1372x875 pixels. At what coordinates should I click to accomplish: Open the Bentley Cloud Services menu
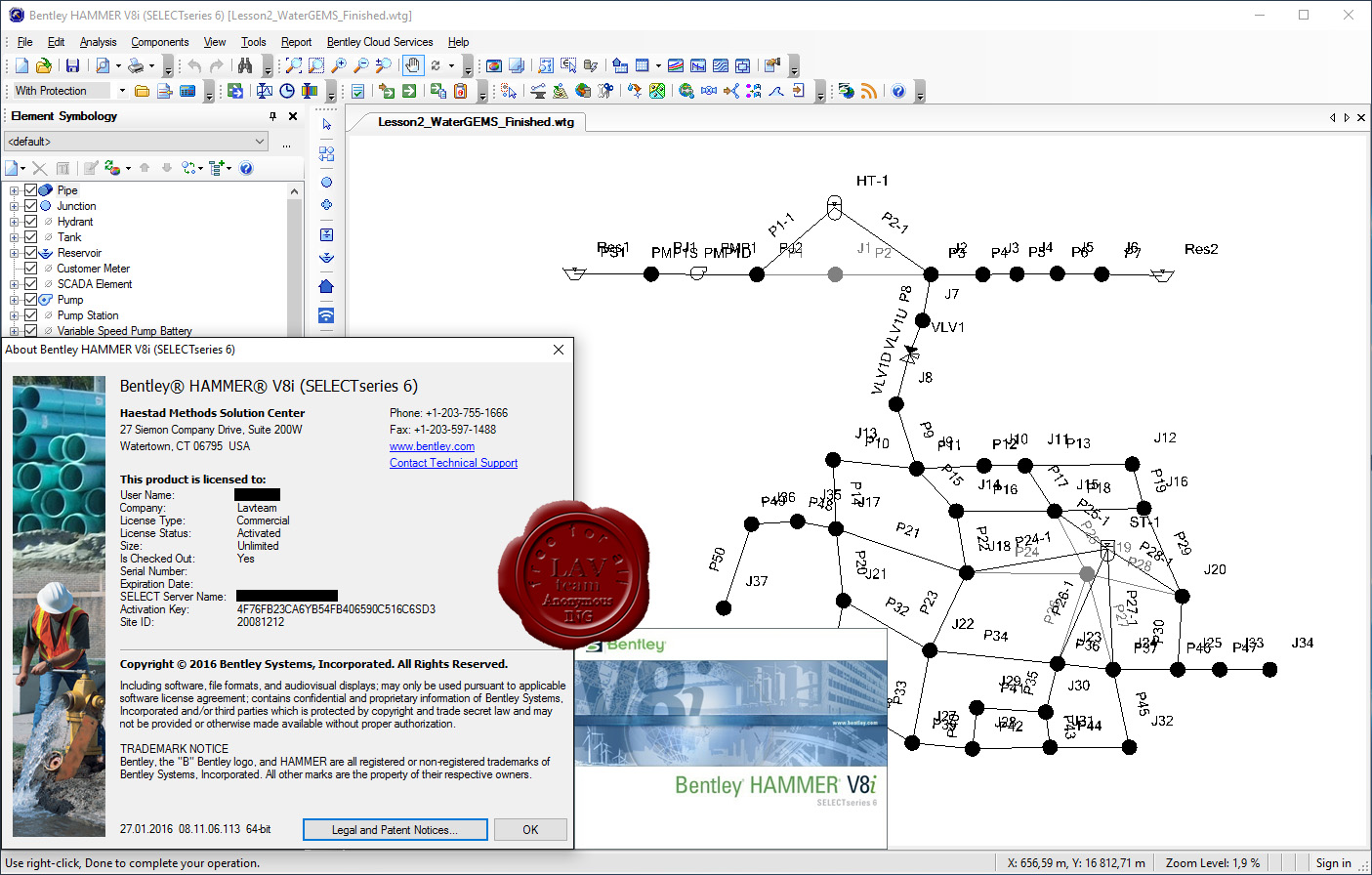point(380,42)
